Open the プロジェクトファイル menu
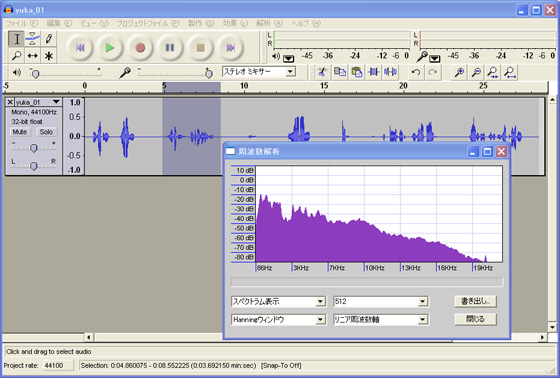Image resolution: width=560 pixels, height=378 pixels. pyautogui.click(x=148, y=23)
